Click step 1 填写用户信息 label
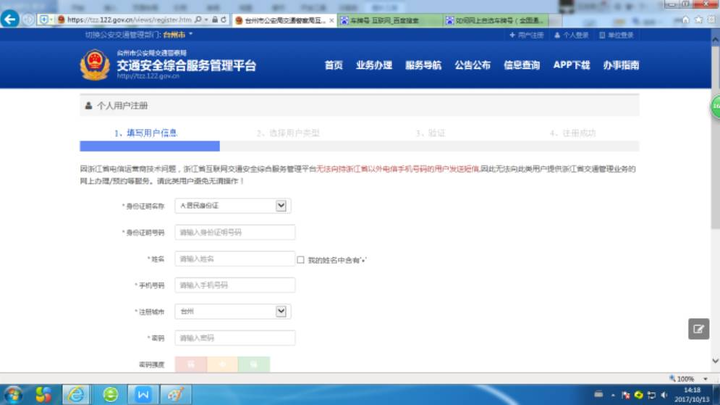This screenshot has width=720, height=405. [146, 133]
